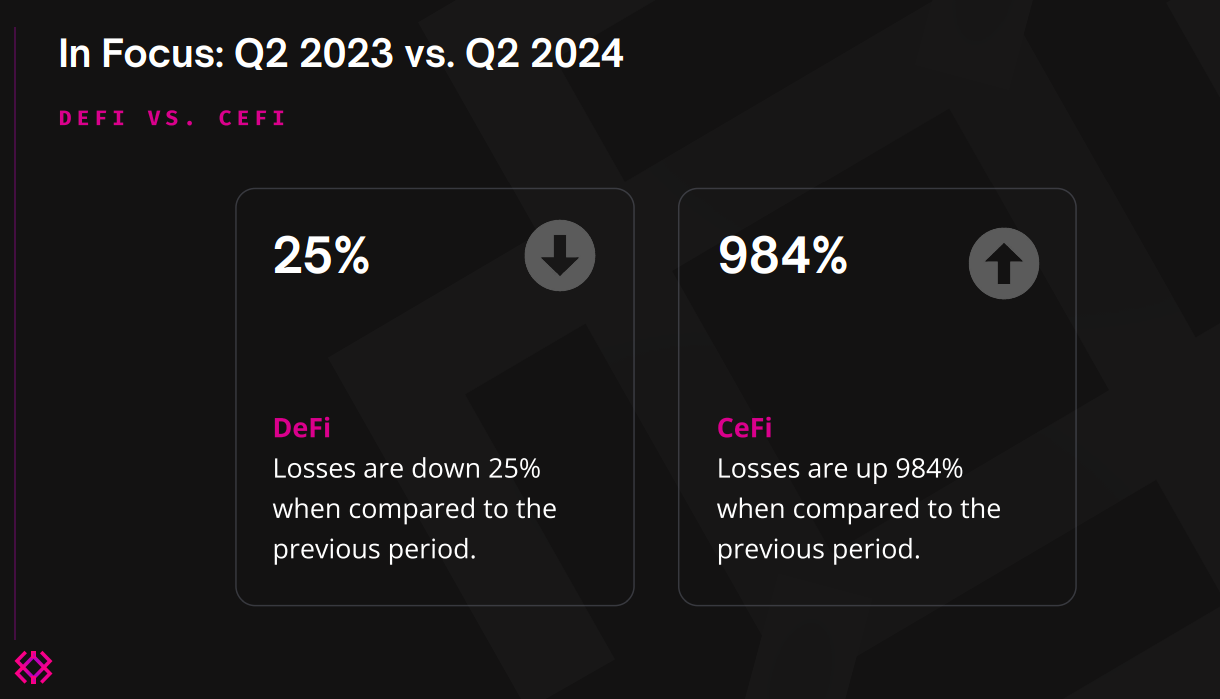Click "previous period." in the DeFi card

[x=374, y=549]
